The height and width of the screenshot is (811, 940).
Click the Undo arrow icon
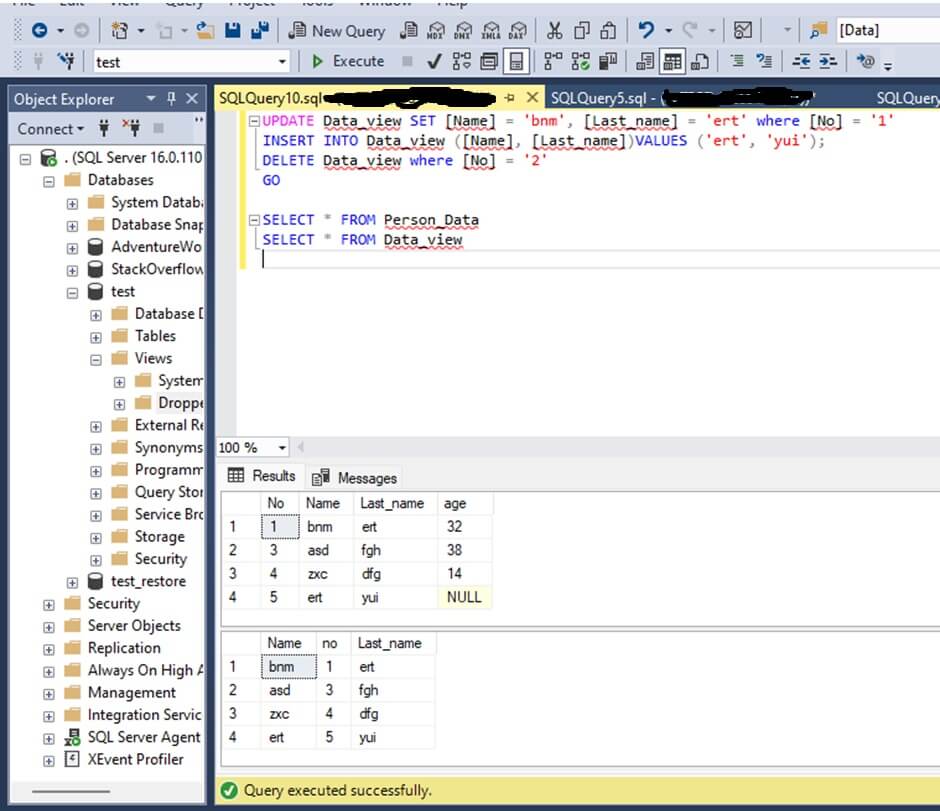[x=647, y=30]
